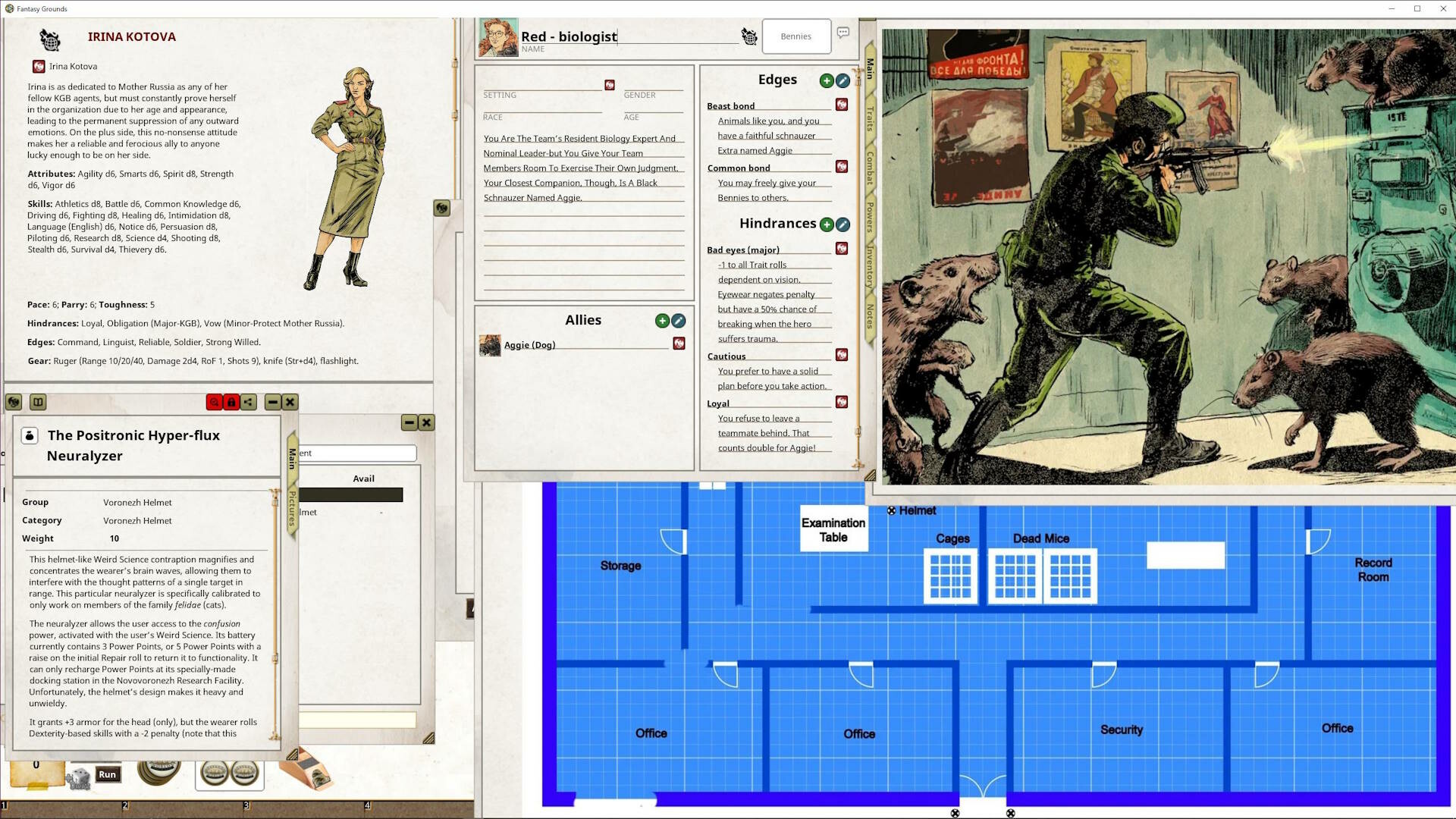Click the character name field
1456x819 pixels.
tap(629, 36)
